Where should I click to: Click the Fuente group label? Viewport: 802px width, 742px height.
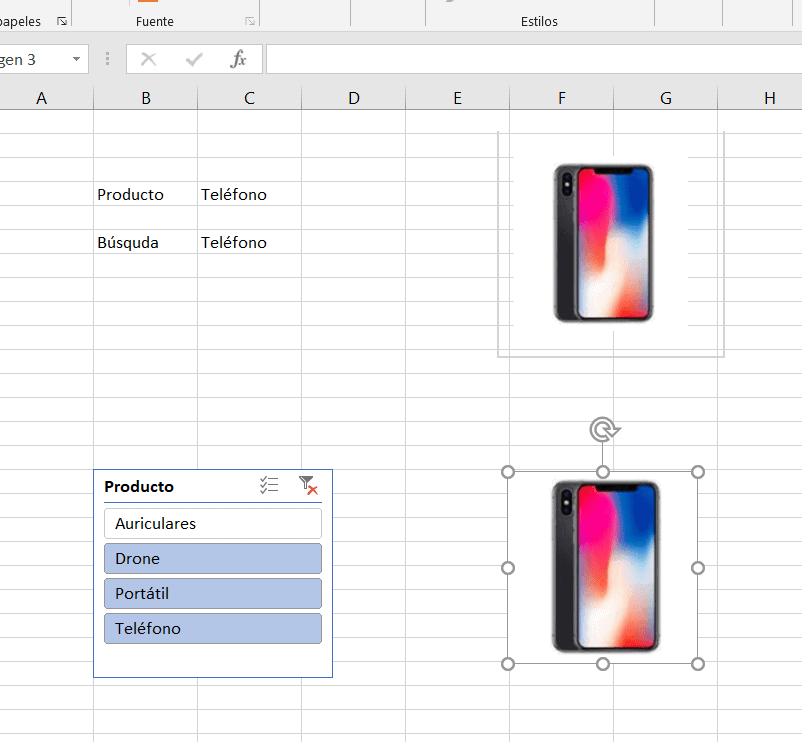coord(154,21)
